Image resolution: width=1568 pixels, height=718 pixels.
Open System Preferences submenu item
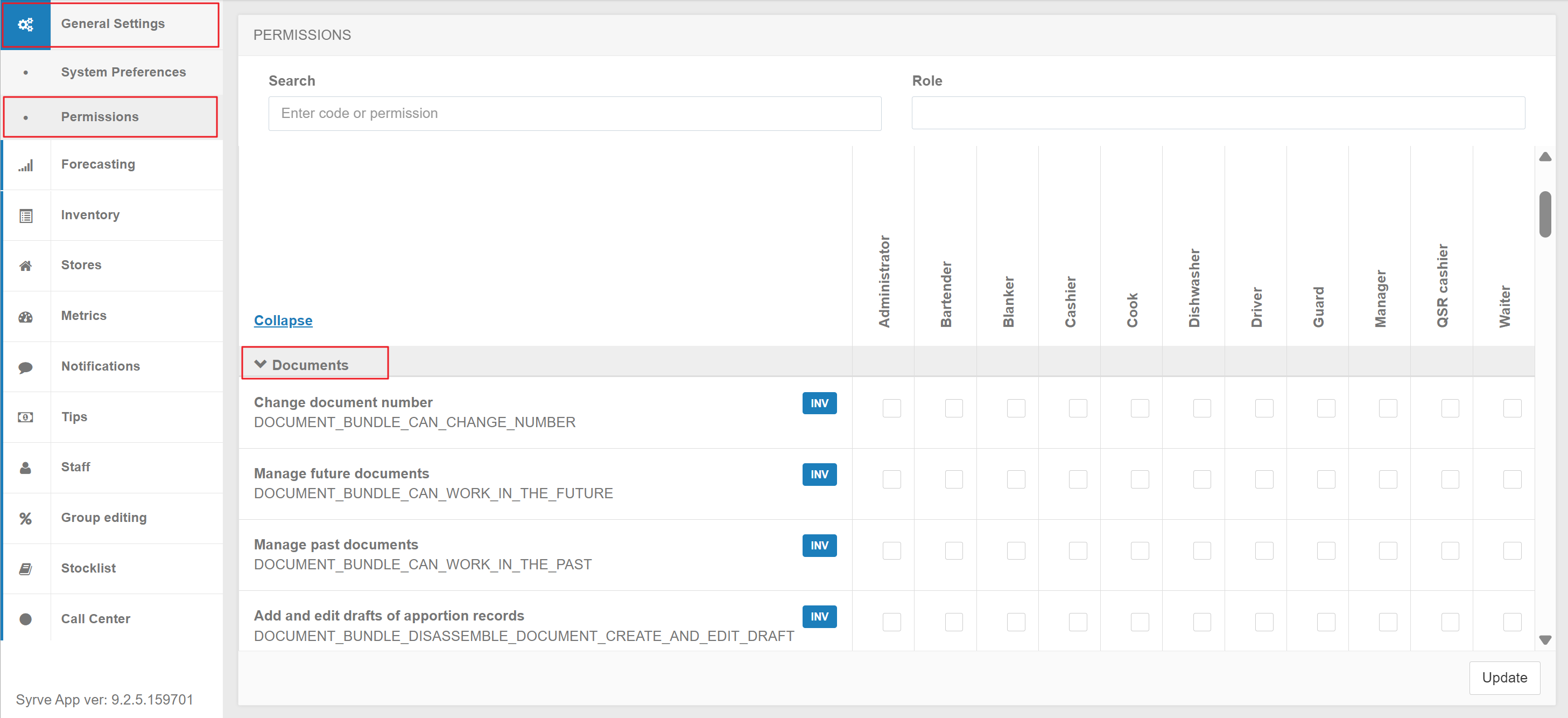[x=124, y=72]
